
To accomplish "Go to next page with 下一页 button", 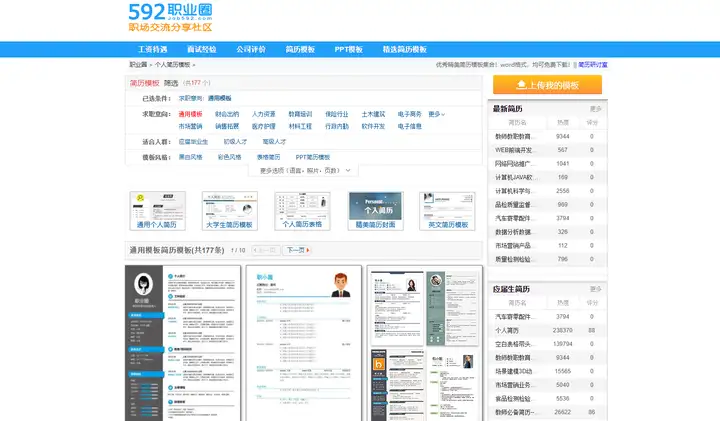I will [x=297, y=250].
